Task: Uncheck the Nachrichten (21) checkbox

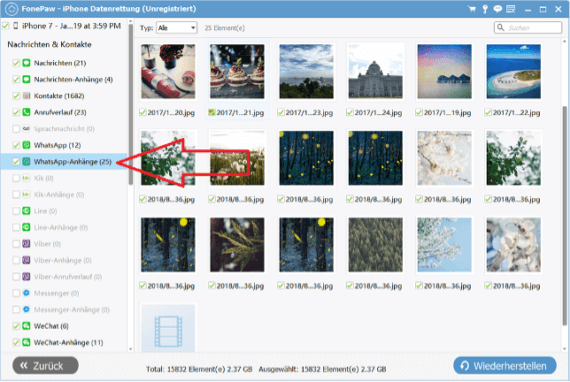Action: [x=16, y=63]
